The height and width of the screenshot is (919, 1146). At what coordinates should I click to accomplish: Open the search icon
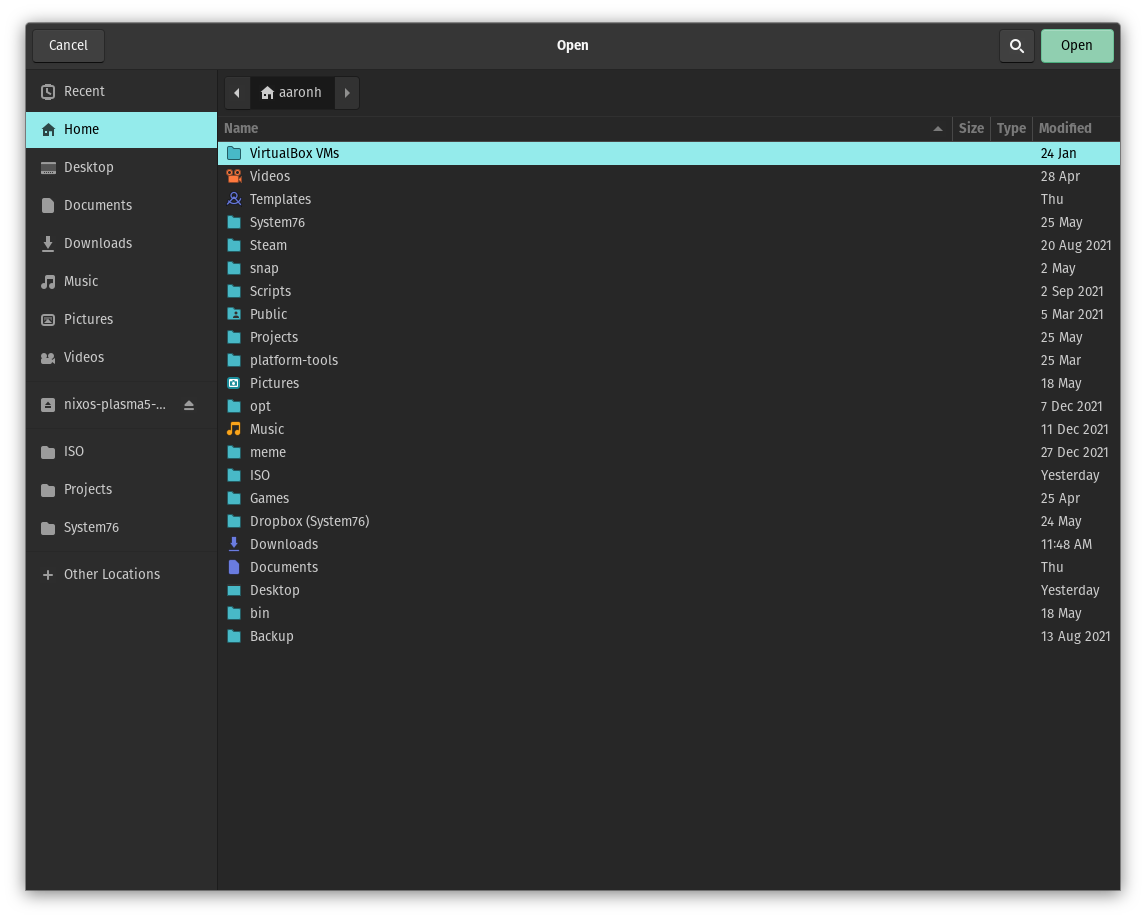tap(1016, 45)
